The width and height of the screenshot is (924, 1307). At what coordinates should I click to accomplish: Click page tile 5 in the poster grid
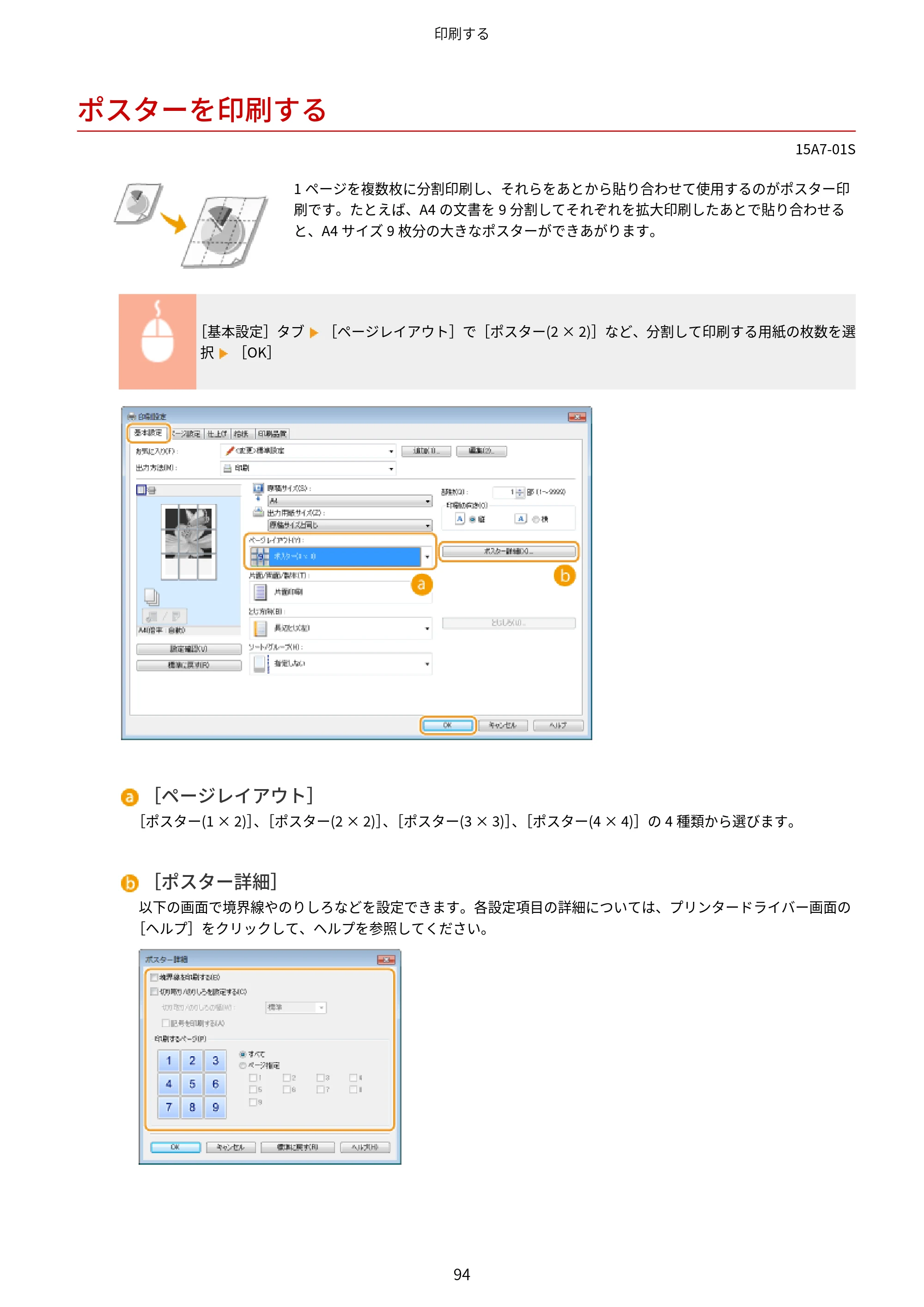tap(192, 1084)
